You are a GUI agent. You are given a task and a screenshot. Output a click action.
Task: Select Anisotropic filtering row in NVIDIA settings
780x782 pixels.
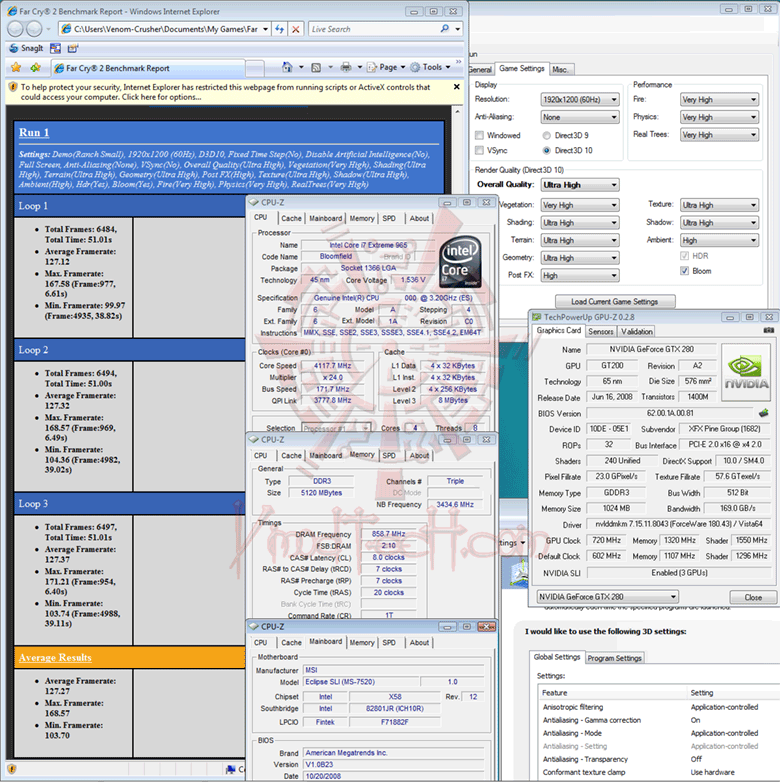(658, 707)
